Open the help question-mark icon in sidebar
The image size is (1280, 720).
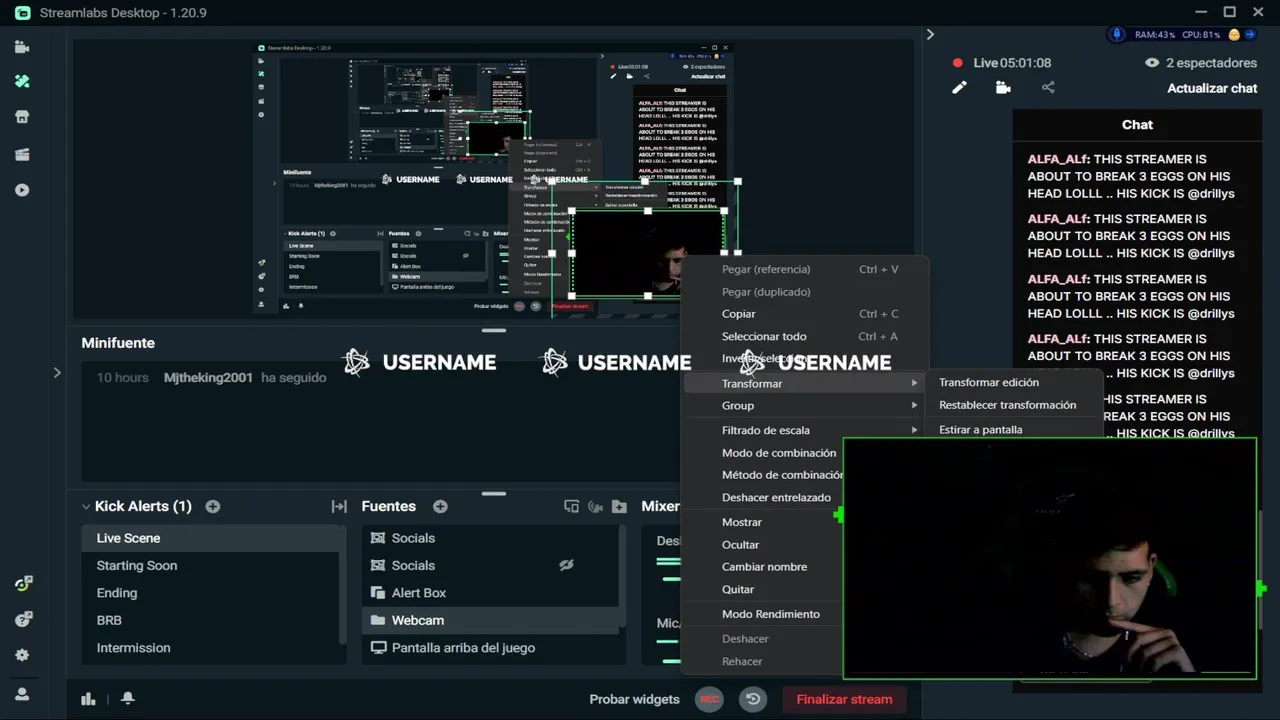click(x=23, y=620)
